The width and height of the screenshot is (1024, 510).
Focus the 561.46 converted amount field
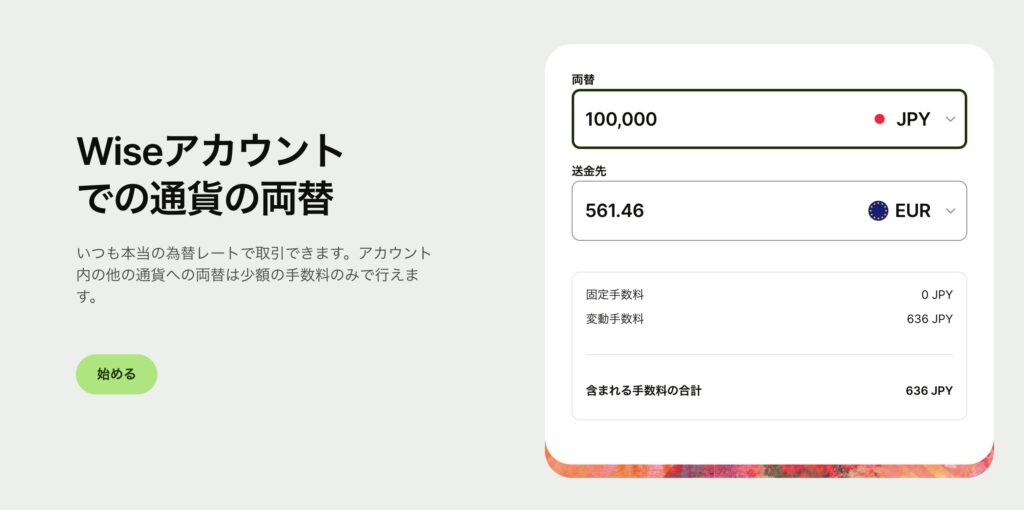tap(700, 211)
